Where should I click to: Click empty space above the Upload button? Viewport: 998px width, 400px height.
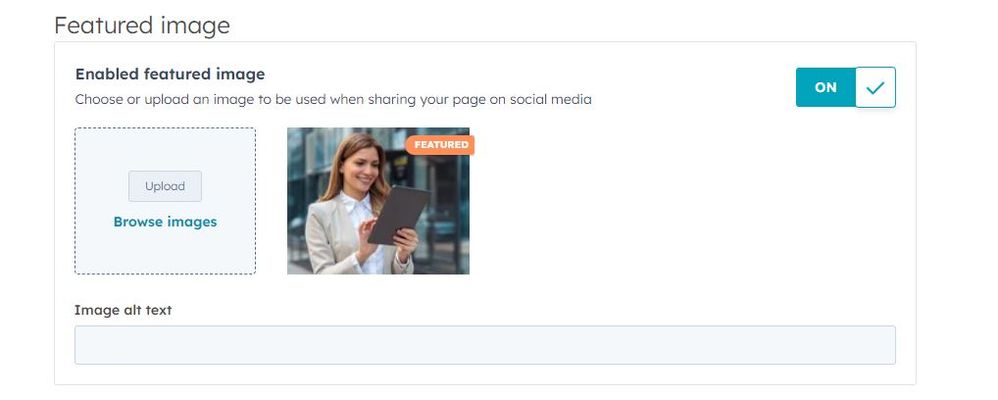[x=165, y=150]
